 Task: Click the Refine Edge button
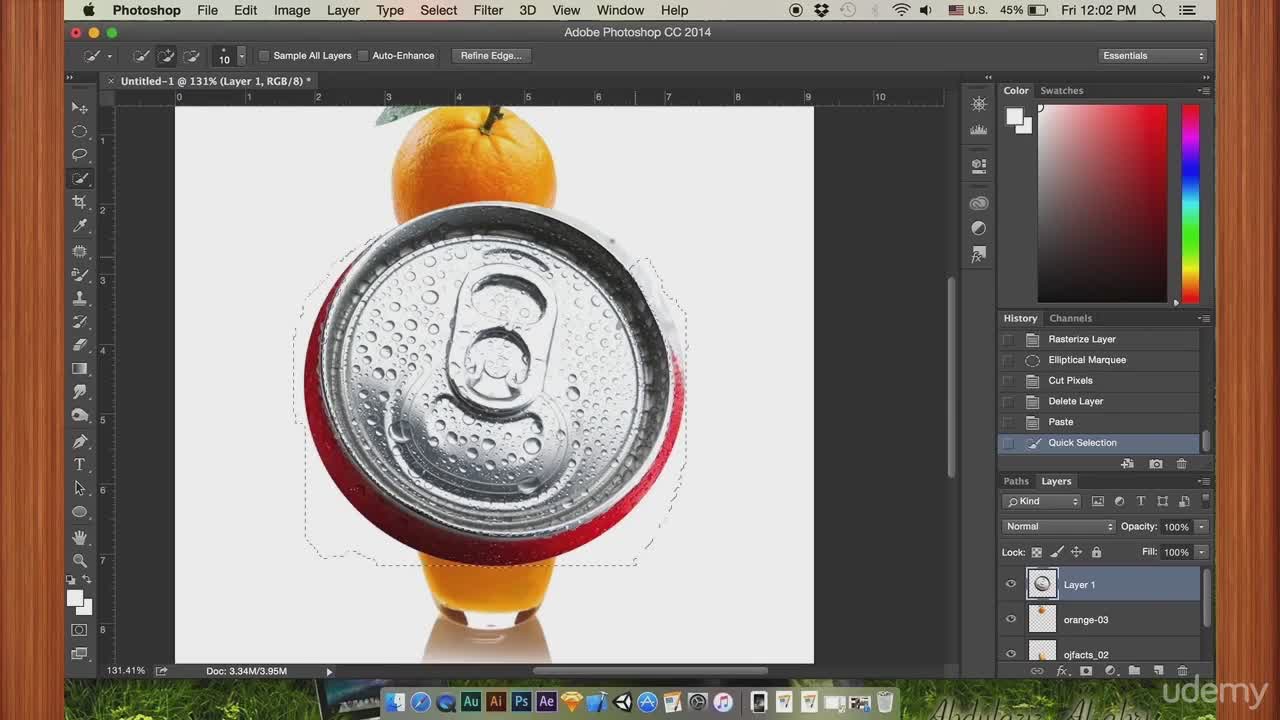pyautogui.click(x=491, y=56)
